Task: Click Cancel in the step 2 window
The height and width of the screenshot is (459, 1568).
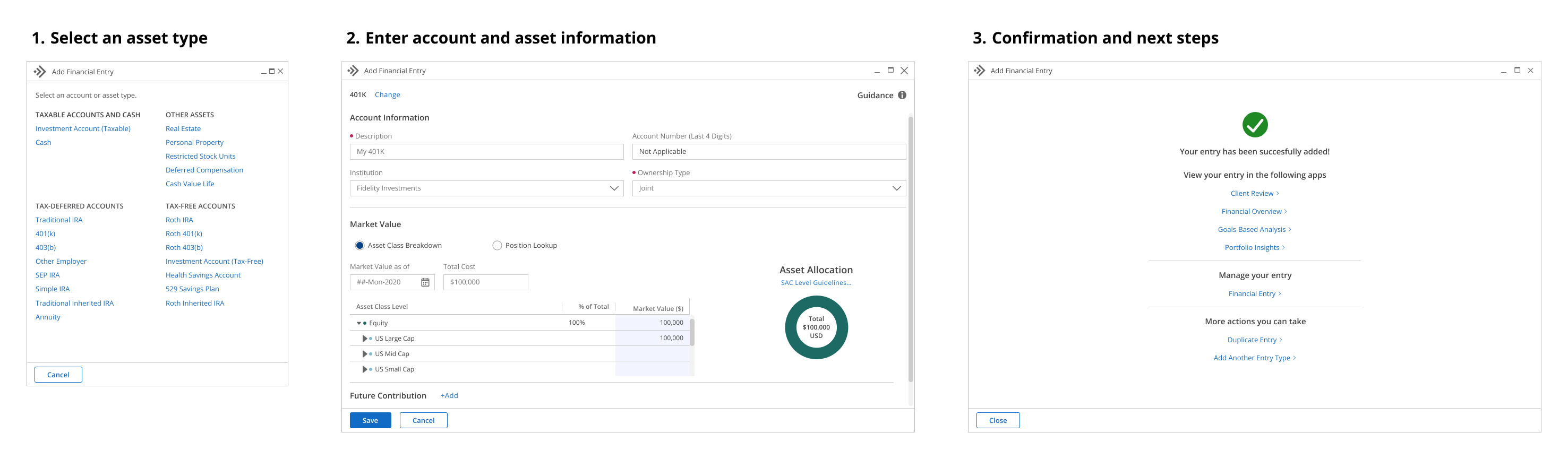Action: pyautogui.click(x=423, y=420)
